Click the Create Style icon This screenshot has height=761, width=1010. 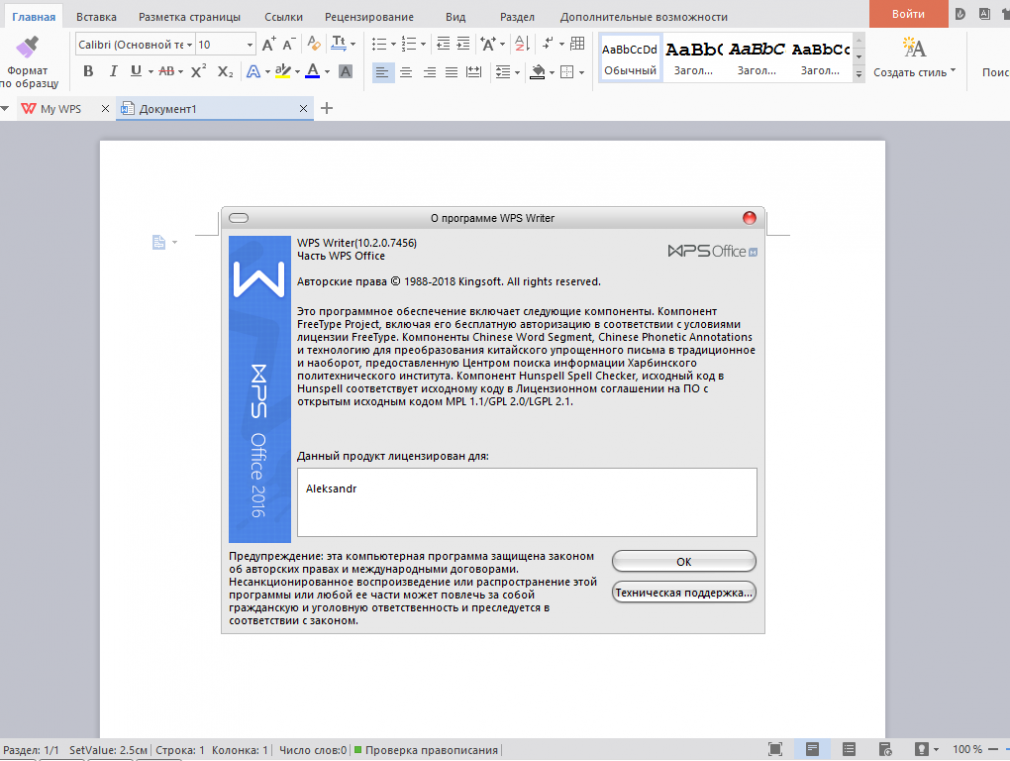coord(914,47)
